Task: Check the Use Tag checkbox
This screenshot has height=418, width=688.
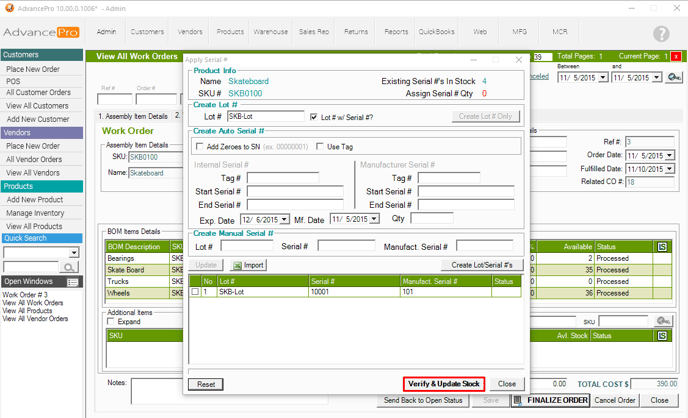Action: point(320,146)
